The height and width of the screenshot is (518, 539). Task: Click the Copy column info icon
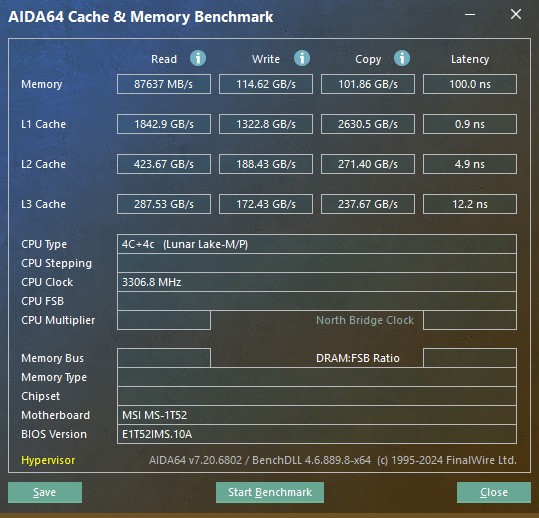click(402, 58)
